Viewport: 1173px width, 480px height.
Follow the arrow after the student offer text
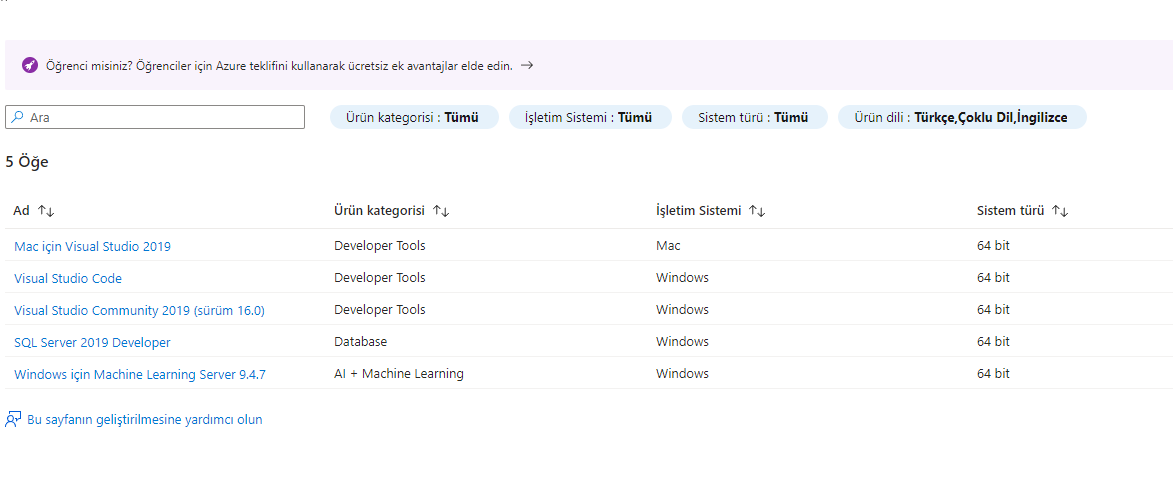coord(527,65)
